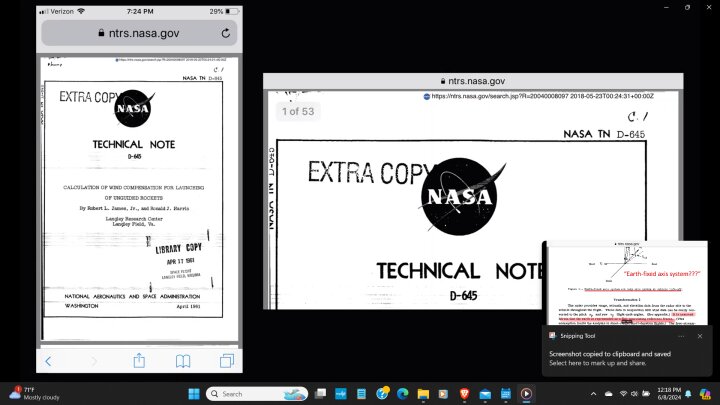The image size is (720, 405).
Task: Open the orange play-button media taskbar app
Action: 443,394
